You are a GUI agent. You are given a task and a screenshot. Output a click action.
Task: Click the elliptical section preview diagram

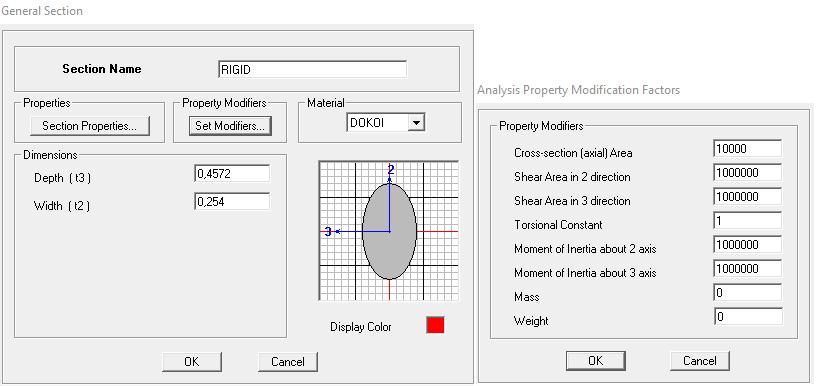pyautogui.click(x=389, y=231)
